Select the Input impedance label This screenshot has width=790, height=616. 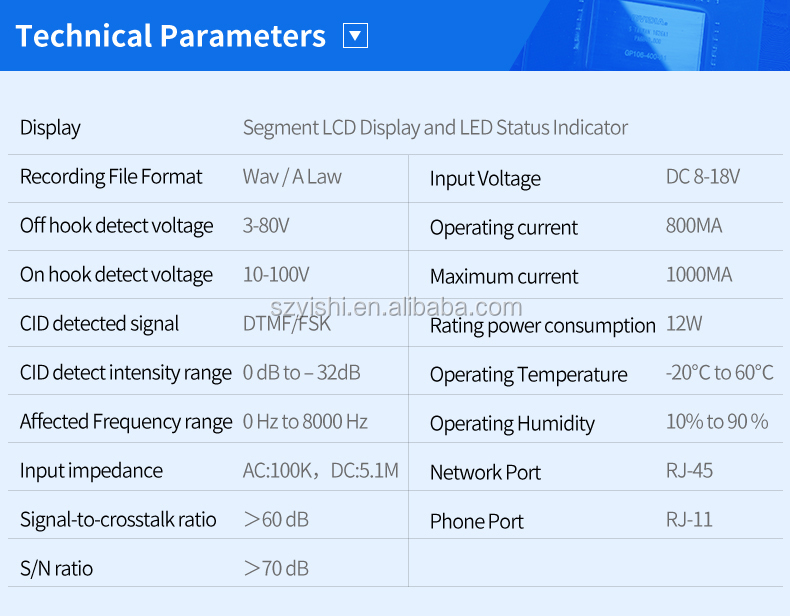[x=91, y=471]
